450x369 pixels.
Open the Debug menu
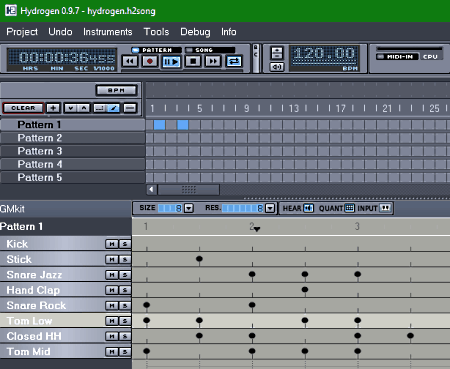(x=195, y=32)
